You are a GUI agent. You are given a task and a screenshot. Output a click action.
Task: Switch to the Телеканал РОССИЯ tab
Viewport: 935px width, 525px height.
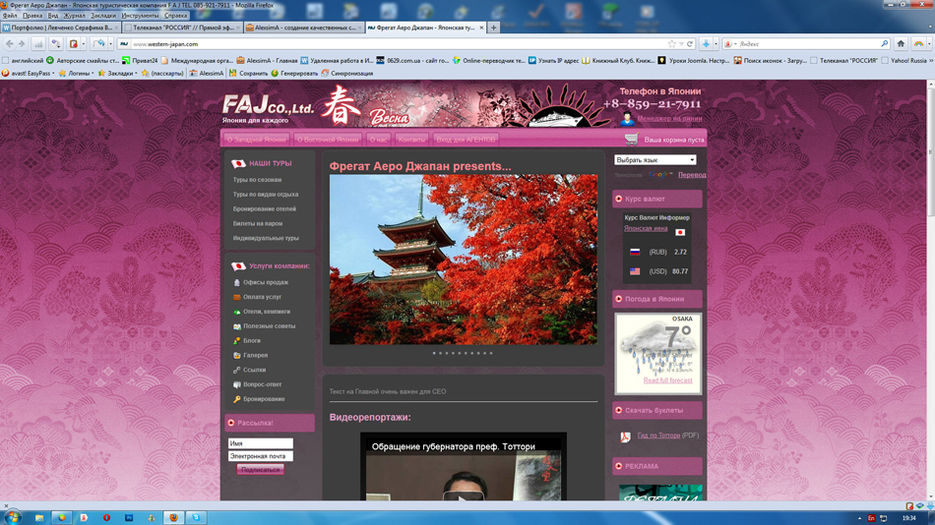(181, 27)
